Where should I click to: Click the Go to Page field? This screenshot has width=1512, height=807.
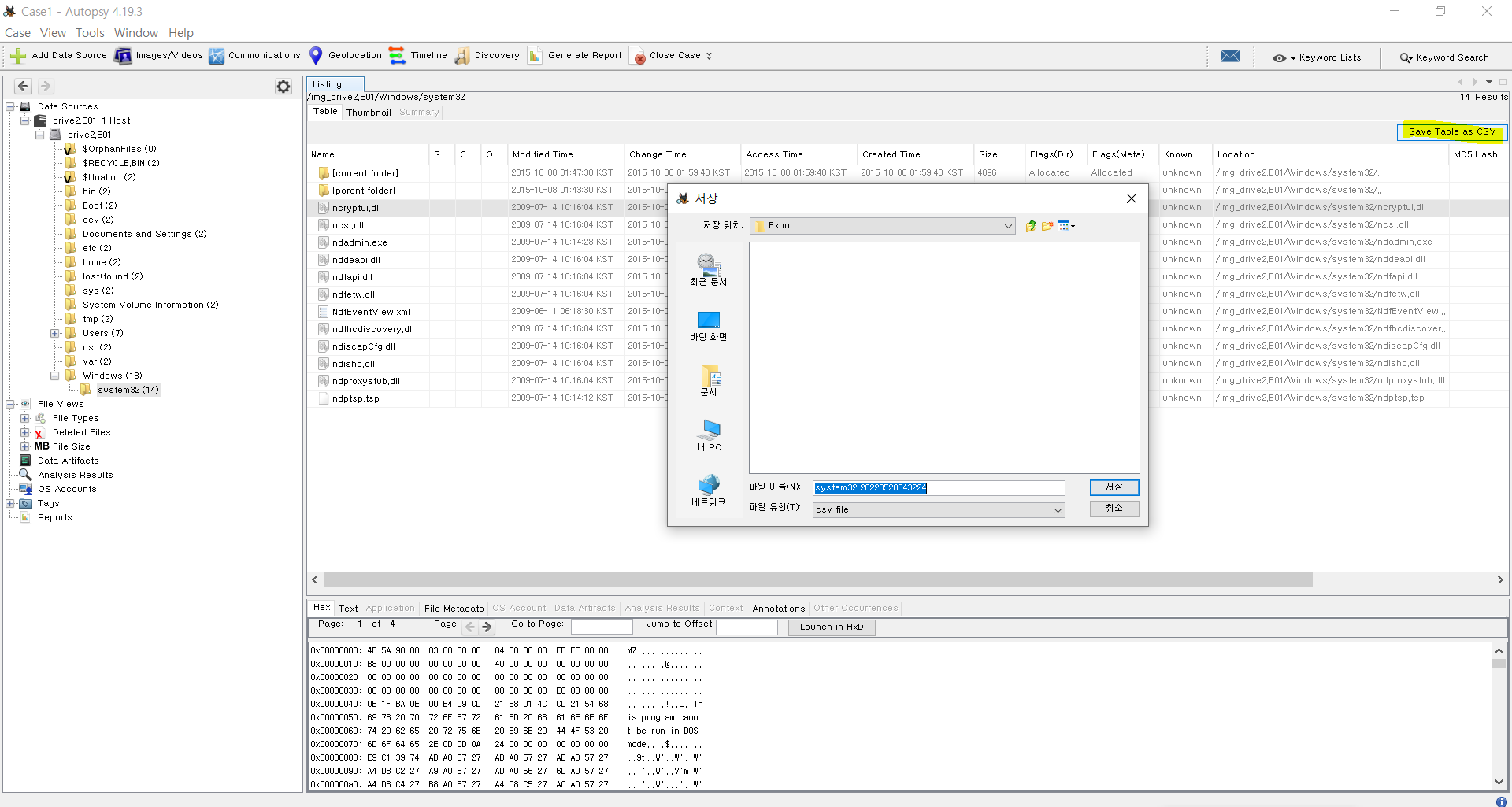602,627
